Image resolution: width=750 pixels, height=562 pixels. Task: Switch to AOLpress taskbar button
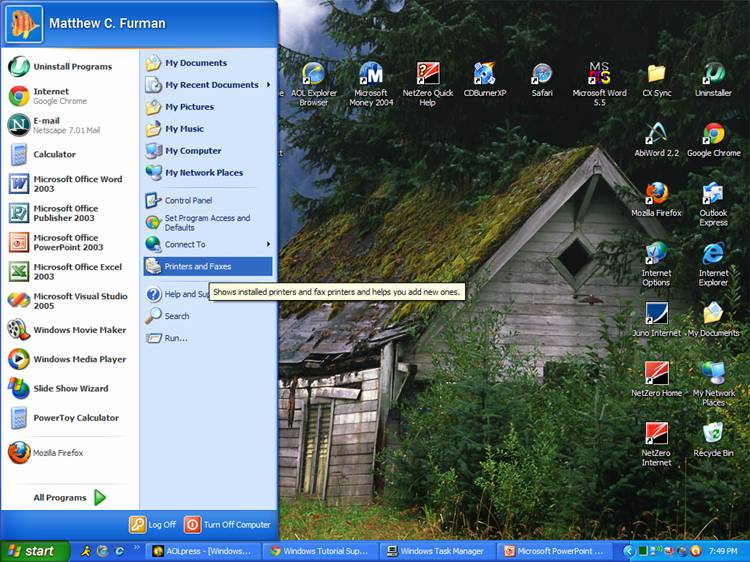[203, 551]
